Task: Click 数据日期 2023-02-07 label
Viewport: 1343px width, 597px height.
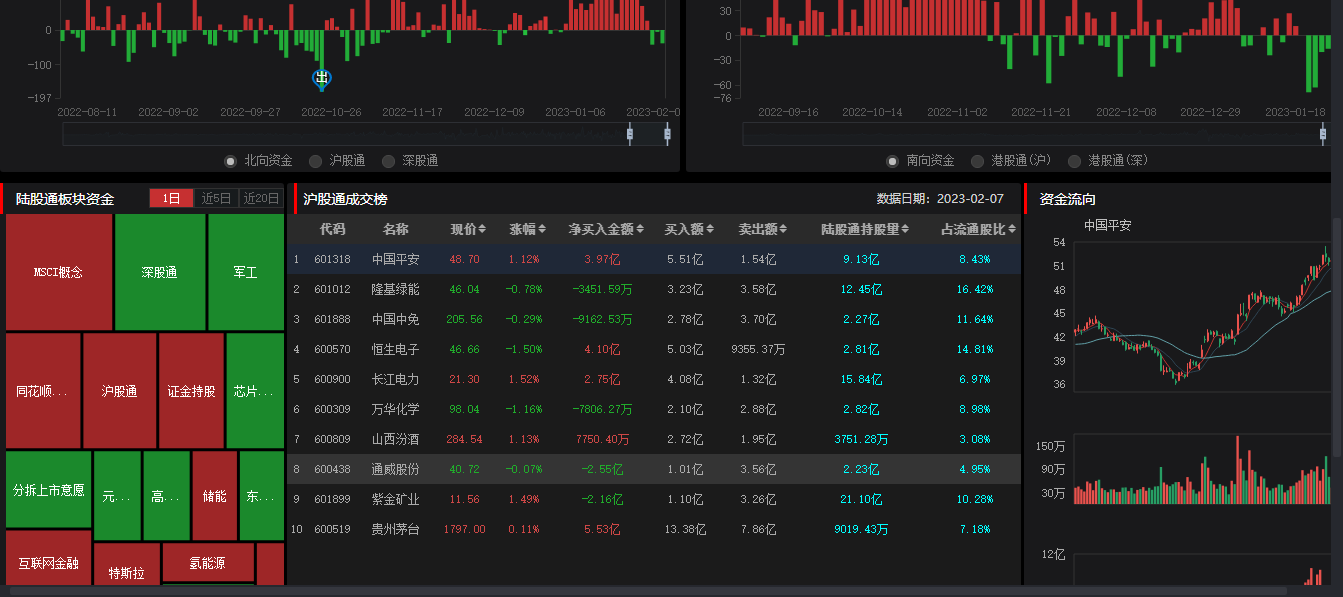Action: pos(940,198)
